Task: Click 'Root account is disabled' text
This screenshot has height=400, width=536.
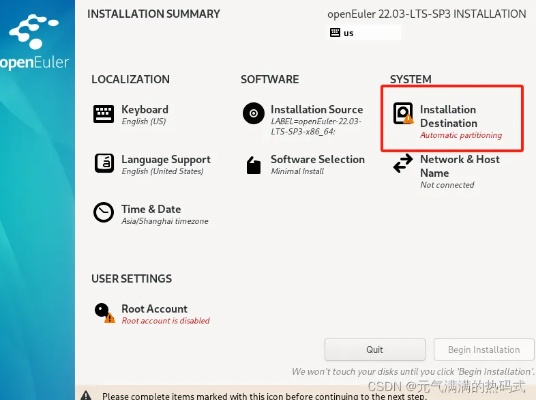Action: coord(166,321)
